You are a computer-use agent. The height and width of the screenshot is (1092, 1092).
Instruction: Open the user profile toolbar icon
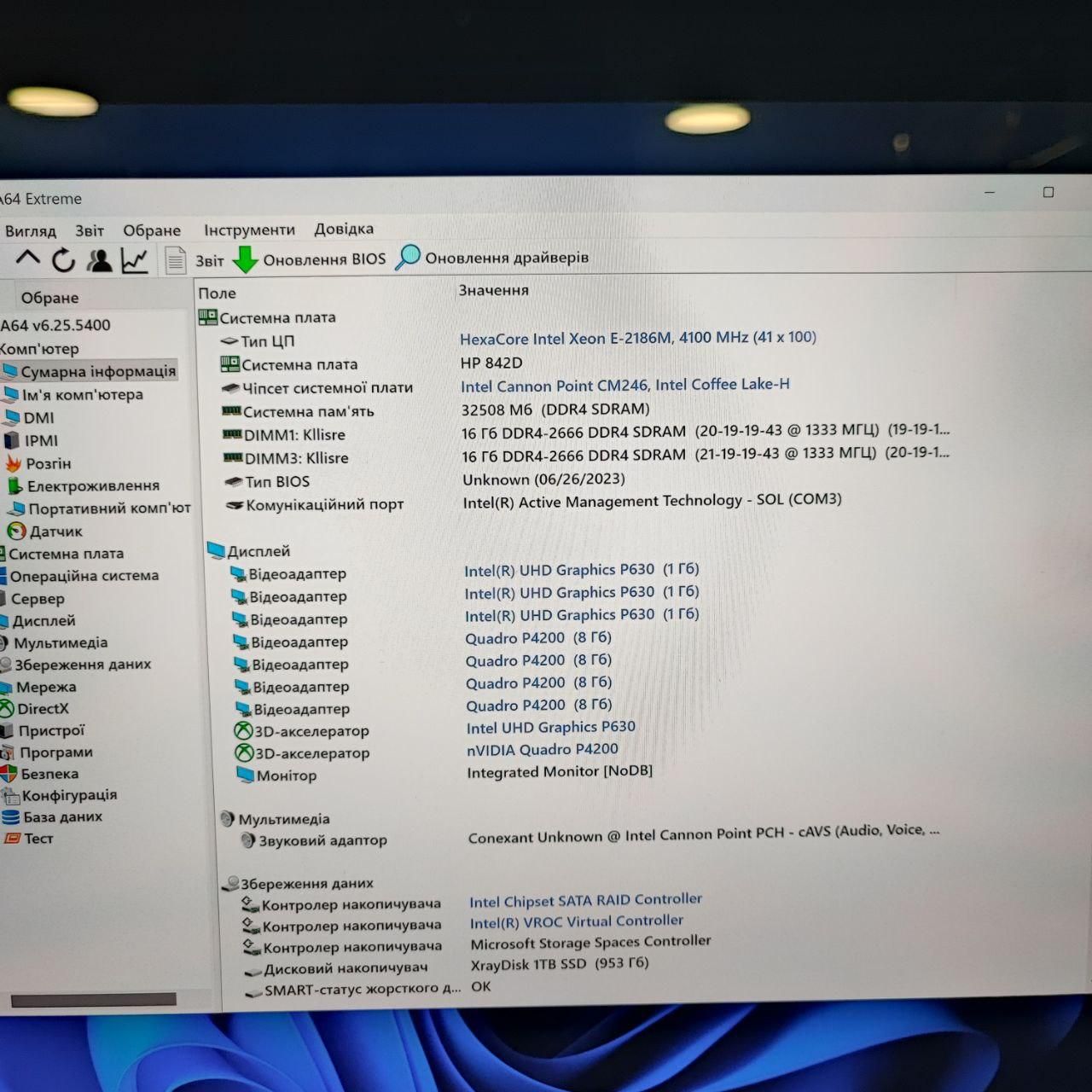[x=99, y=259]
